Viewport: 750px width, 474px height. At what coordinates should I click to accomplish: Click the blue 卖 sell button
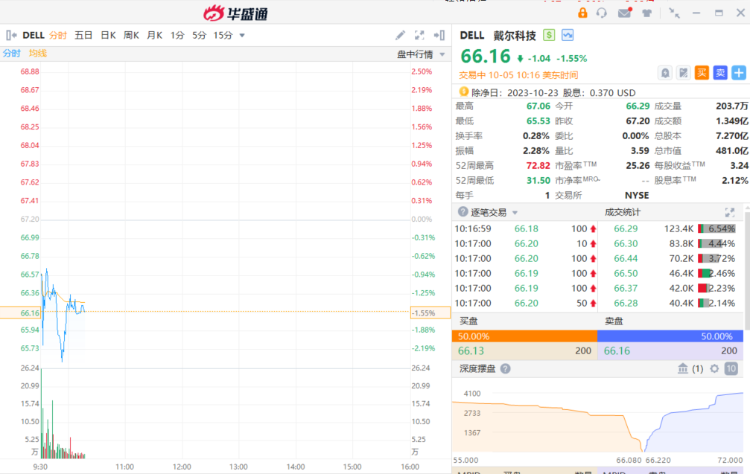[x=720, y=73]
